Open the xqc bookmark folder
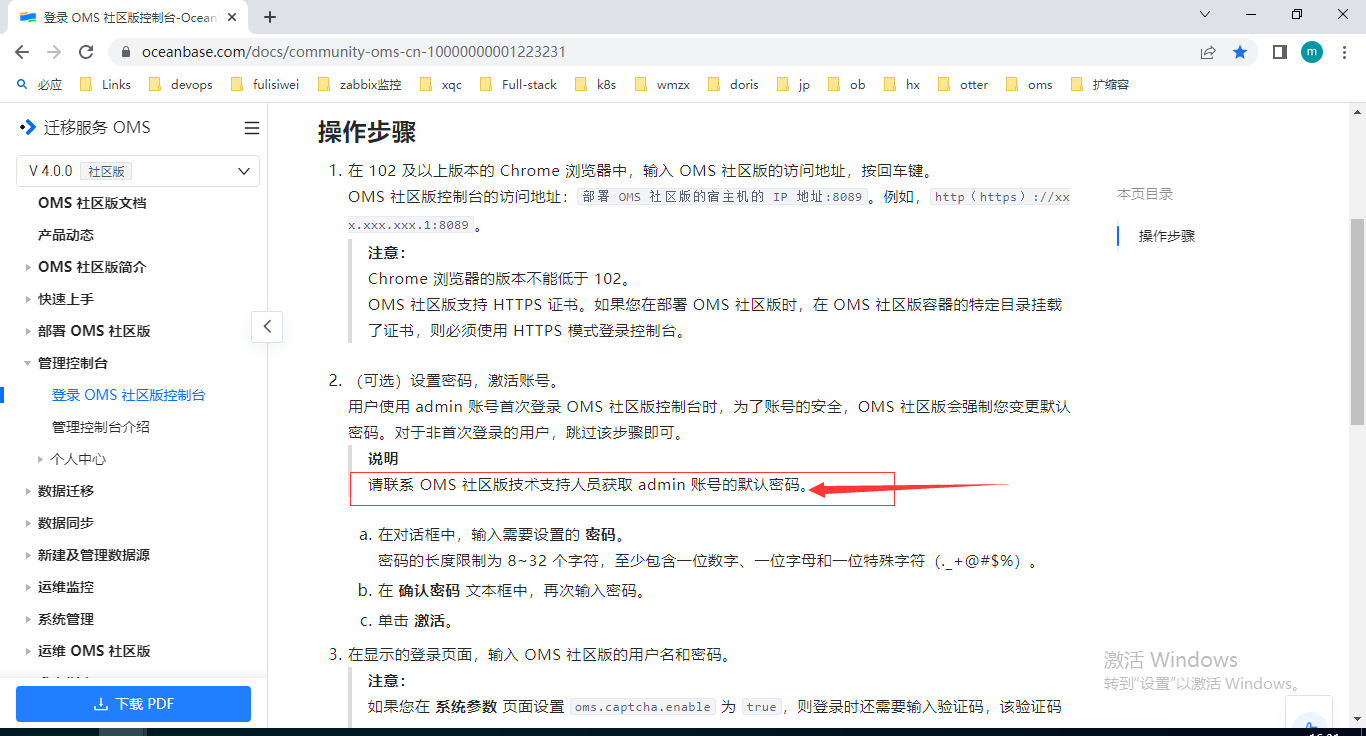The width and height of the screenshot is (1366, 736). (x=441, y=84)
